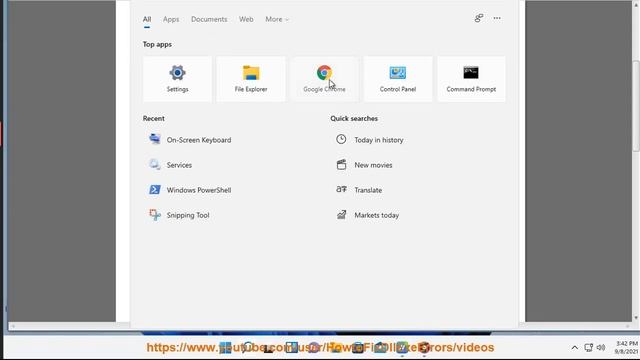Open the volume tray icon
640x360 pixels.
pyautogui.click(x=601, y=348)
